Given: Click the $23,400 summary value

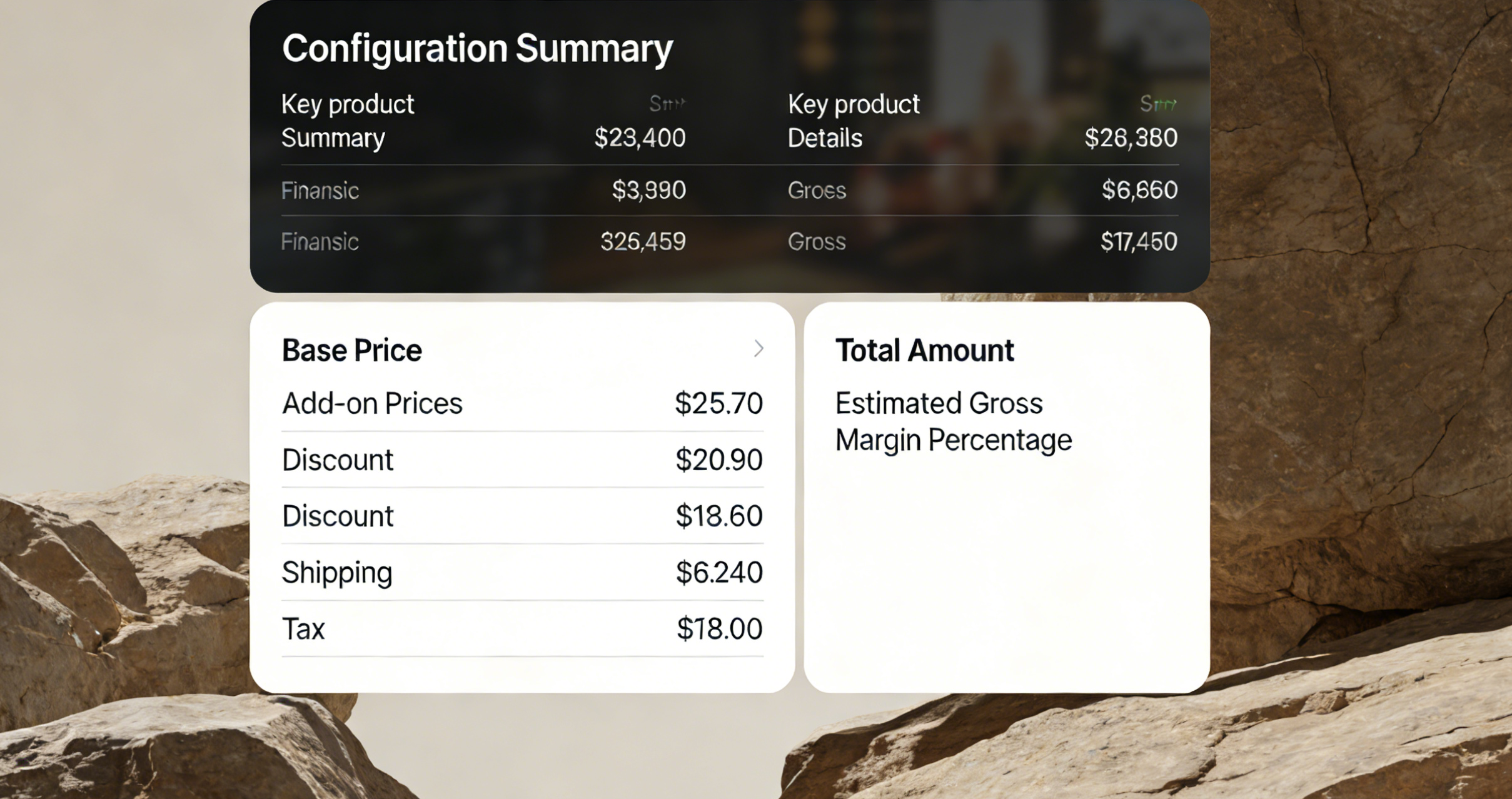Looking at the screenshot, I should (640, 138).
